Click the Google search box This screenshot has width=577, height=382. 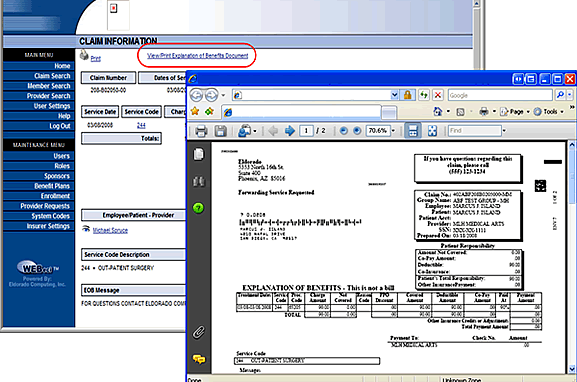click(500, 95)
